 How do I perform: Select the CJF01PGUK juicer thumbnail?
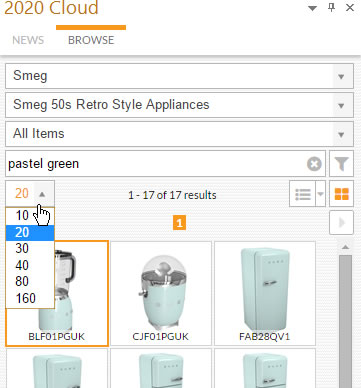[x=161, y=293]
